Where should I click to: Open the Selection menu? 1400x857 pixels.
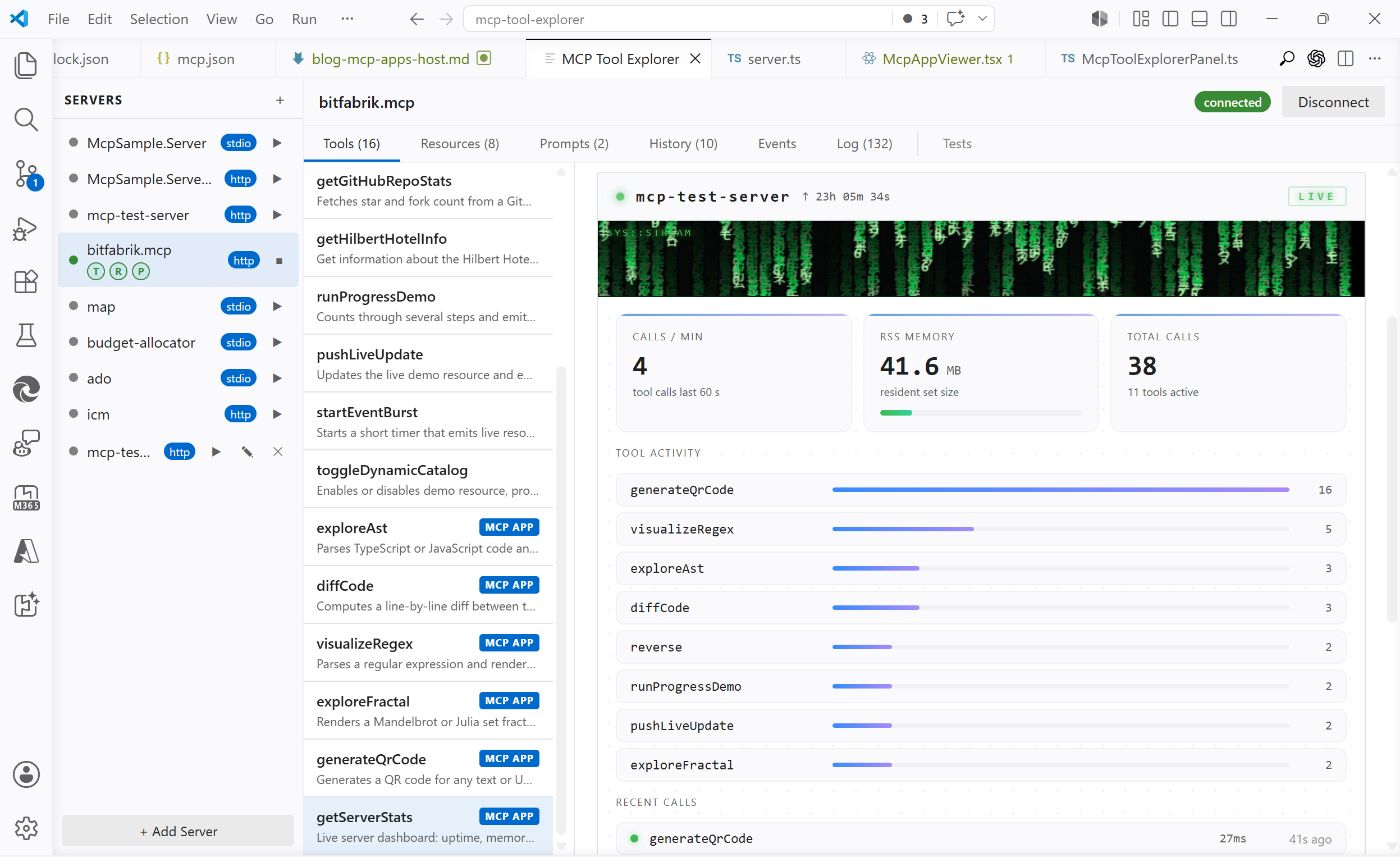click(159, 19)
